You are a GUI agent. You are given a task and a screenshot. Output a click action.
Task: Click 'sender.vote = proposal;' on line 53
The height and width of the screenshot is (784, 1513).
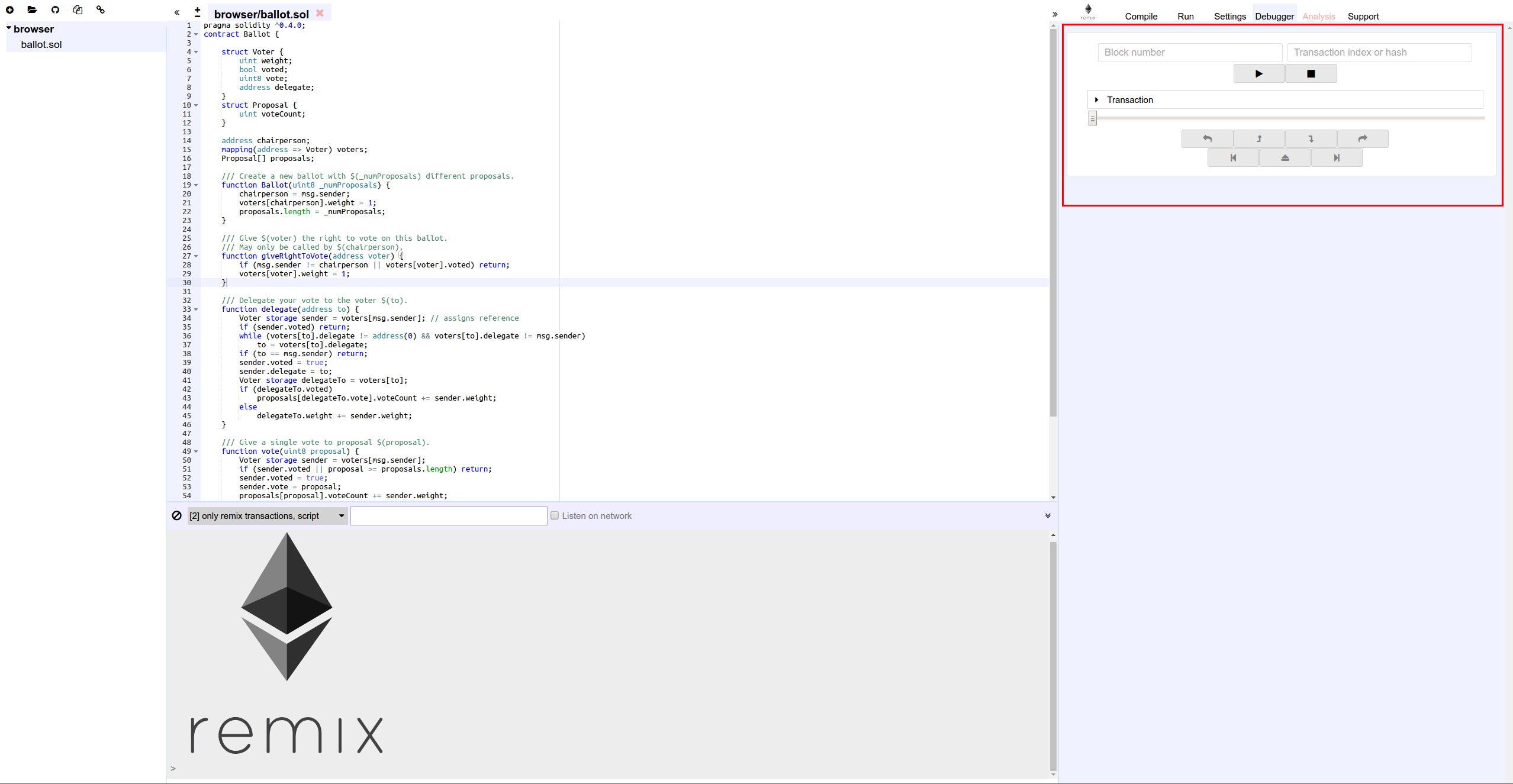click(290, 487)
